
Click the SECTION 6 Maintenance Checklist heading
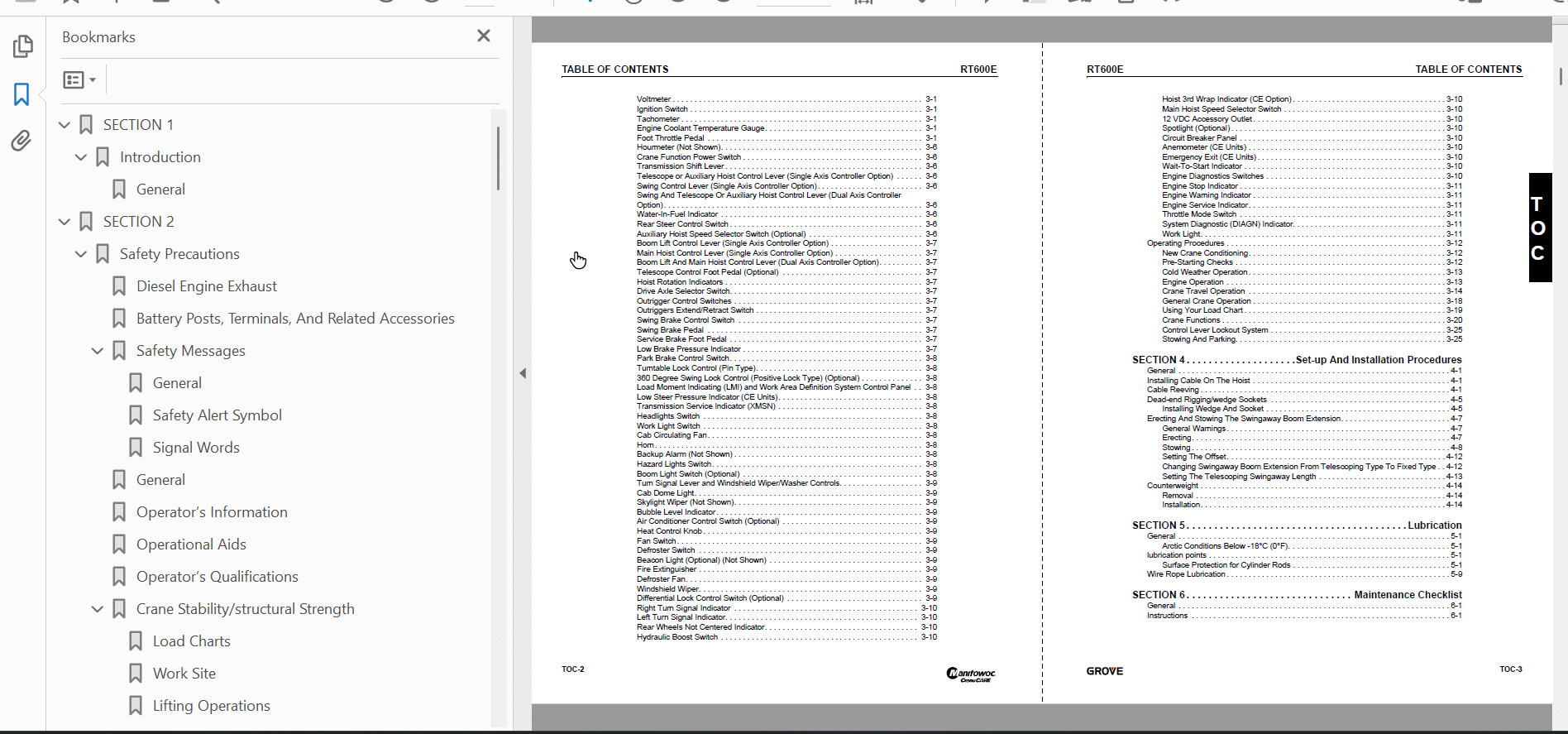[1297, 595]
